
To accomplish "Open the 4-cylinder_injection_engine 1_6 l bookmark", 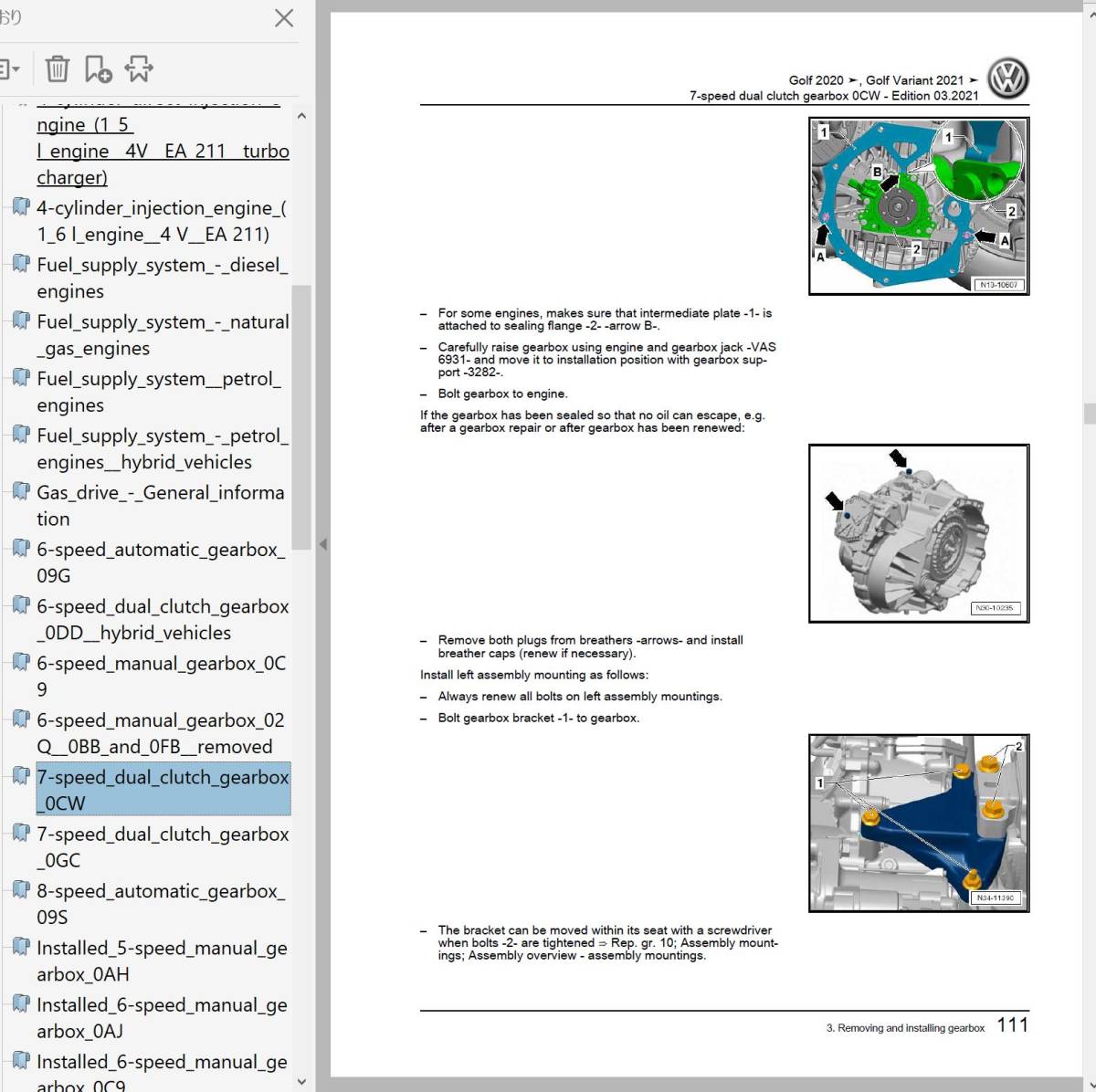I will (x=162, y=221).
